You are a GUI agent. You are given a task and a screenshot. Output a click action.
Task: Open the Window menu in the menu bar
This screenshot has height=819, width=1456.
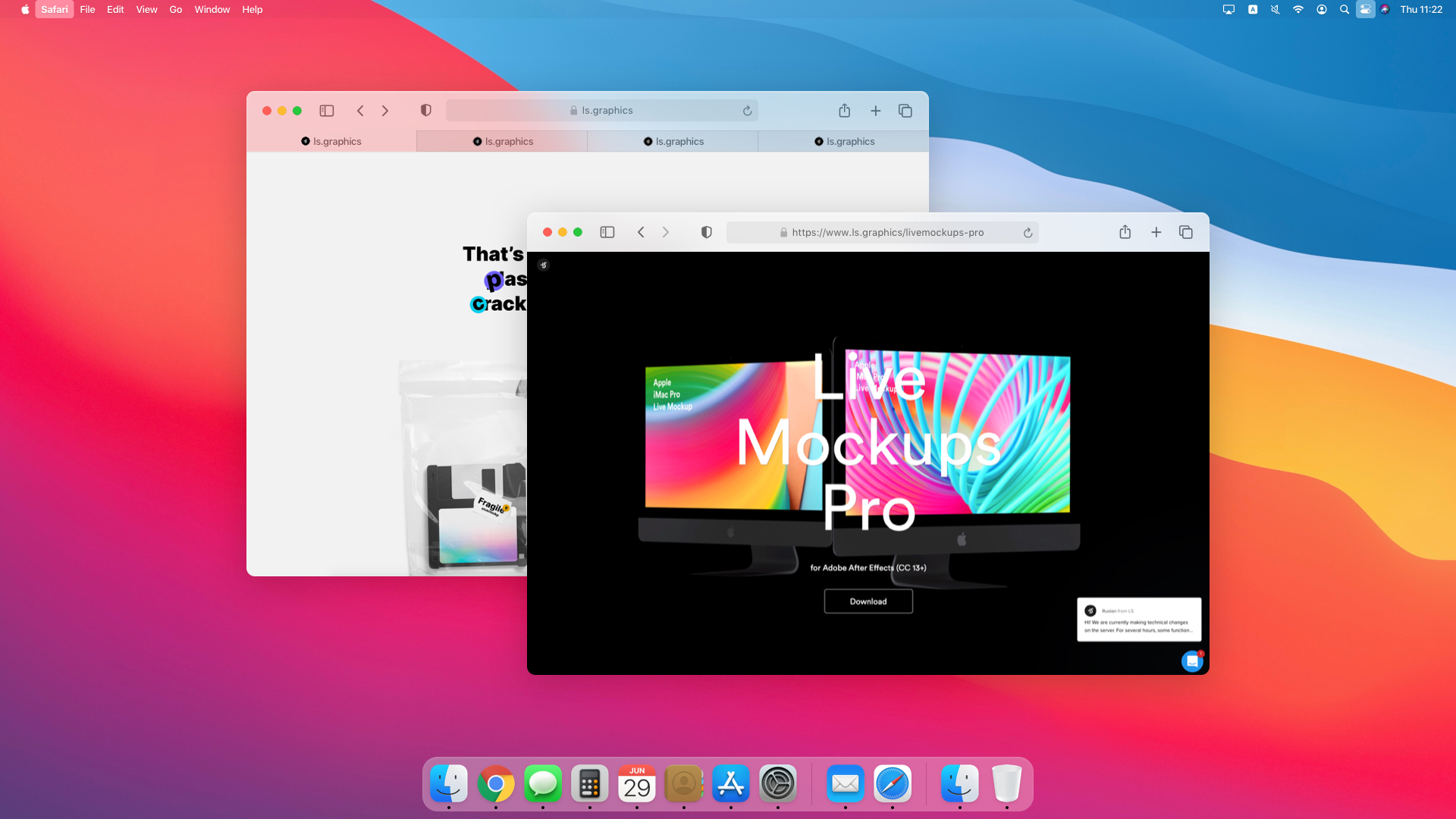click(x=212, y=9)
